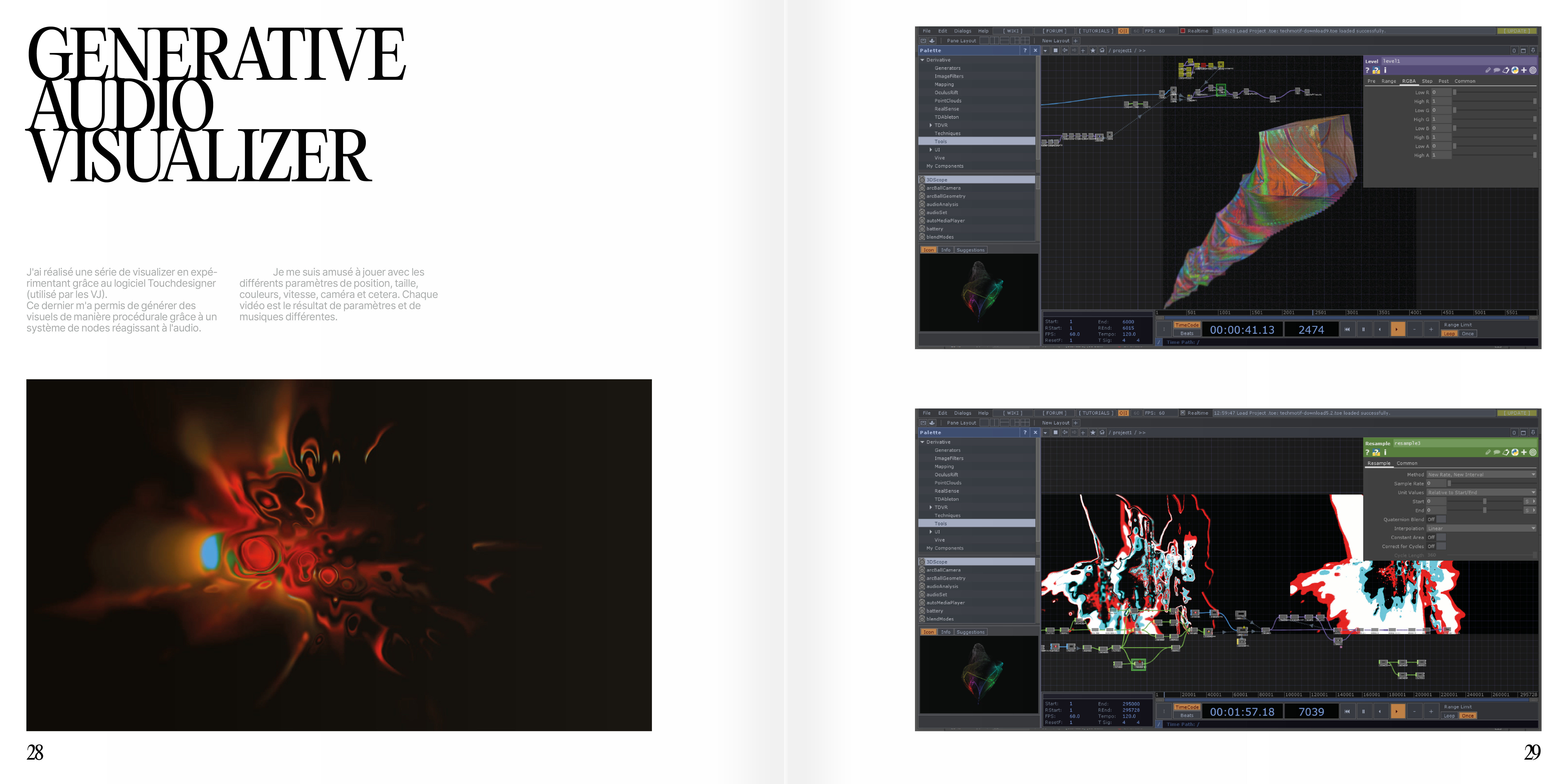The height and width of the screenshot is (784, 1568).
Task: Click the 3DScope component icon in the bottom screenshot
Action: (922, 562)
